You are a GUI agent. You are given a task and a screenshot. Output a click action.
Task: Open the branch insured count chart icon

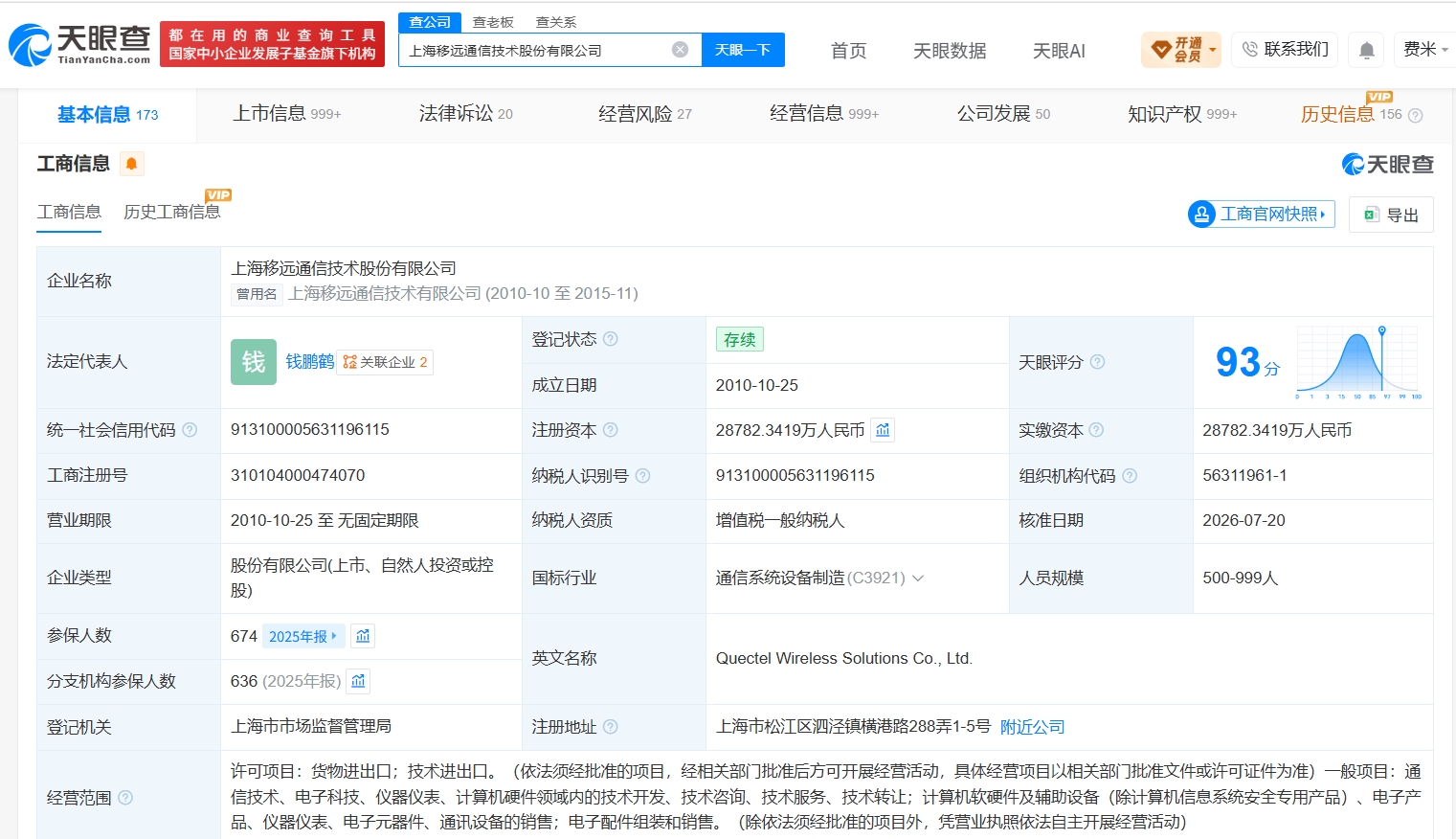click(x=358, y=681)
